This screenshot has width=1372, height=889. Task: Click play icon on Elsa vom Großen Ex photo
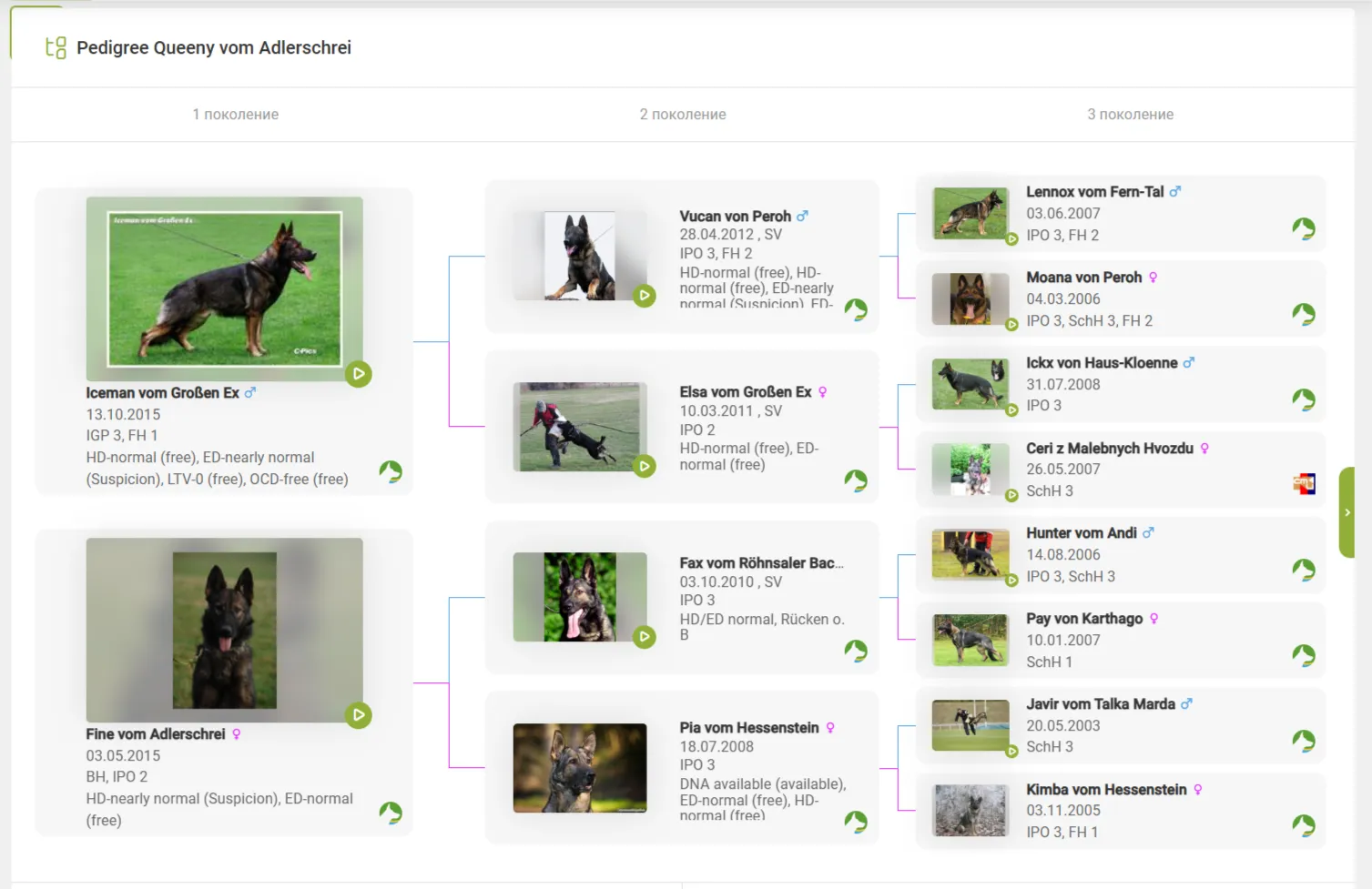(645, 467)
